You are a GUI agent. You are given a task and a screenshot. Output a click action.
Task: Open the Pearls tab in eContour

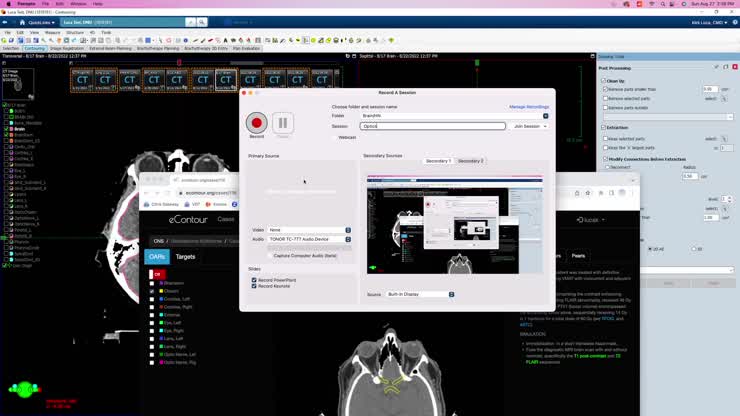click(x=578, y=256)
